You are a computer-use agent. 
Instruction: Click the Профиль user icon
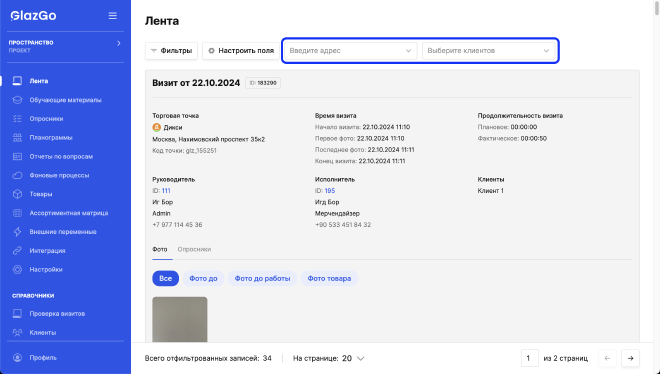pyautogui.click(x=17, y=358)
